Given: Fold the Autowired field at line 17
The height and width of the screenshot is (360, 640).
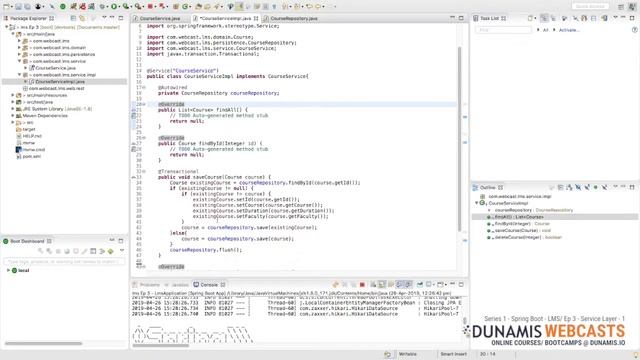Looking at the screenshot, I should [x=144, y=87].
